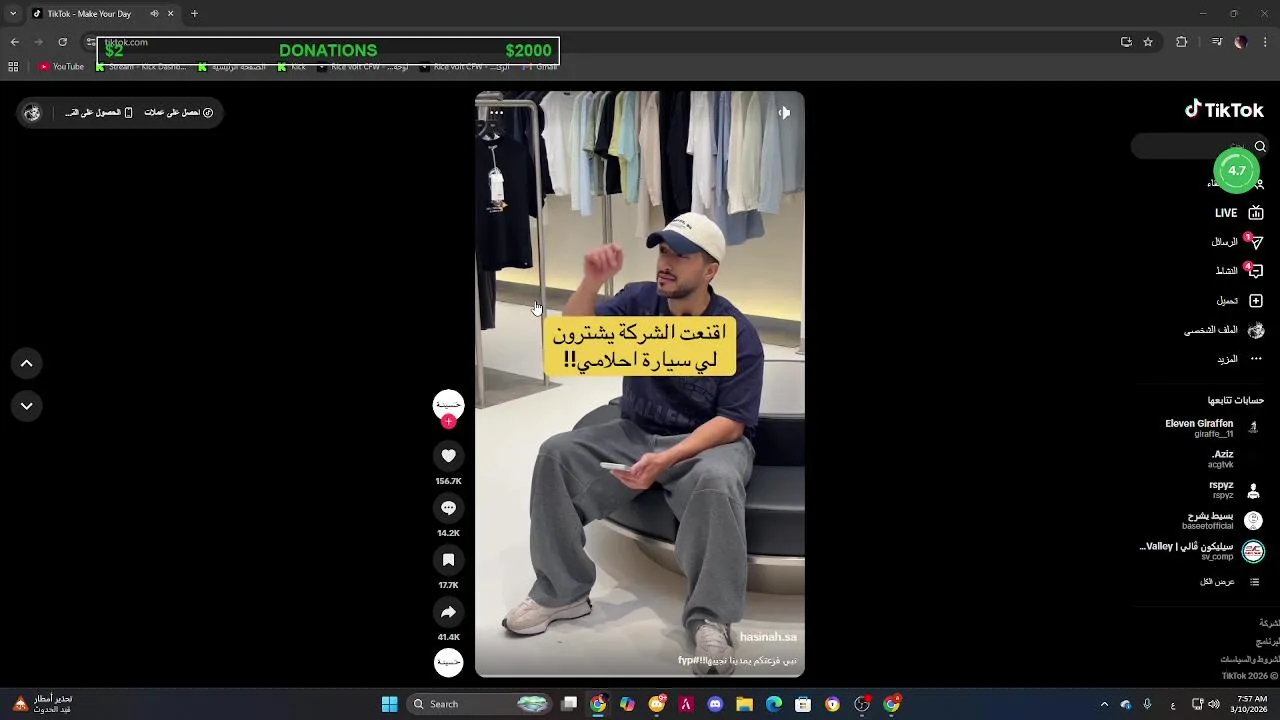Show hidden system tray icons
Viewport: 1280px width, 720px height.
(x=1104, y=704)
